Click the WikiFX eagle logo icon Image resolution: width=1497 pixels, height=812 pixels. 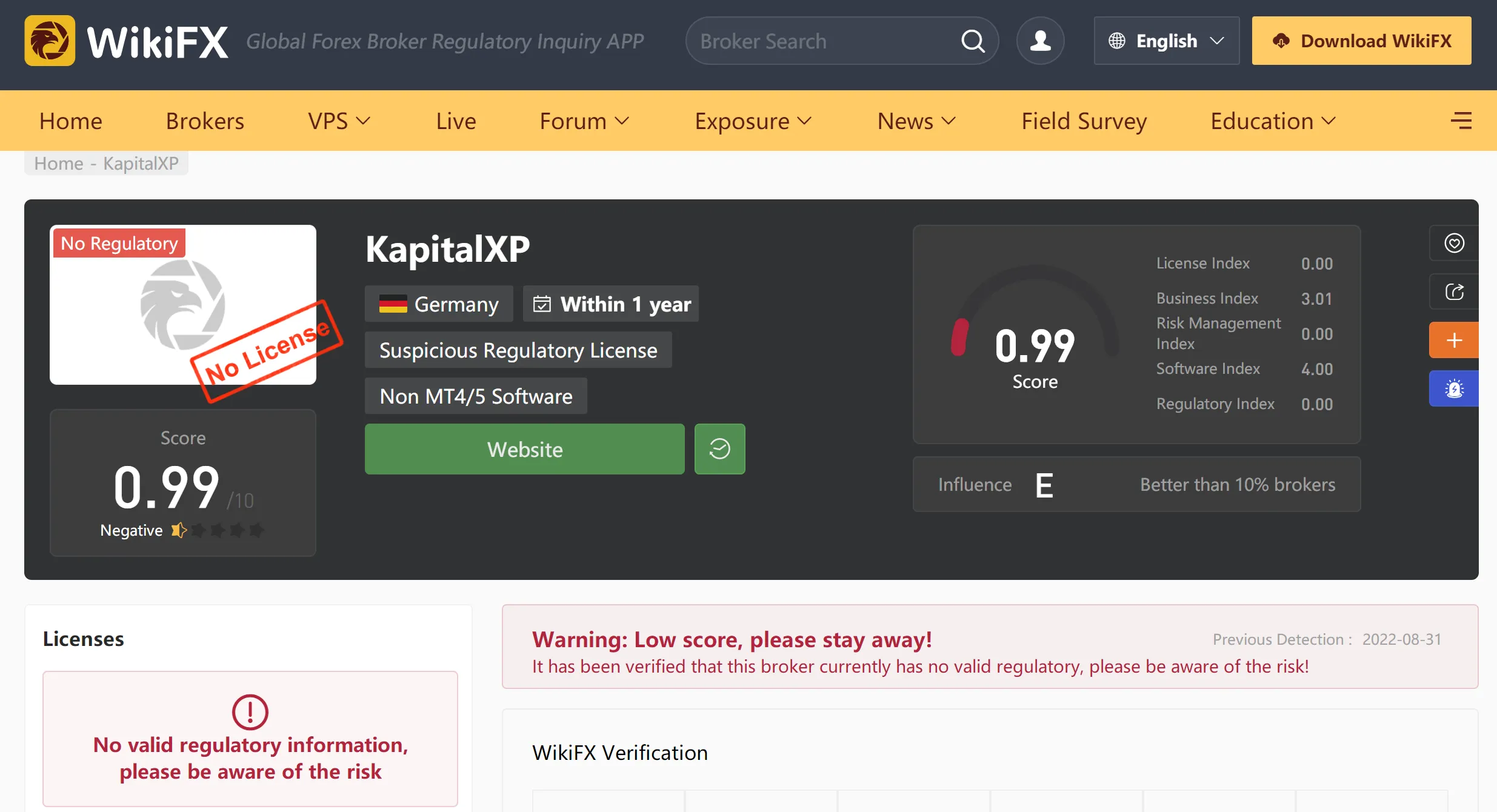coord(50,41)
